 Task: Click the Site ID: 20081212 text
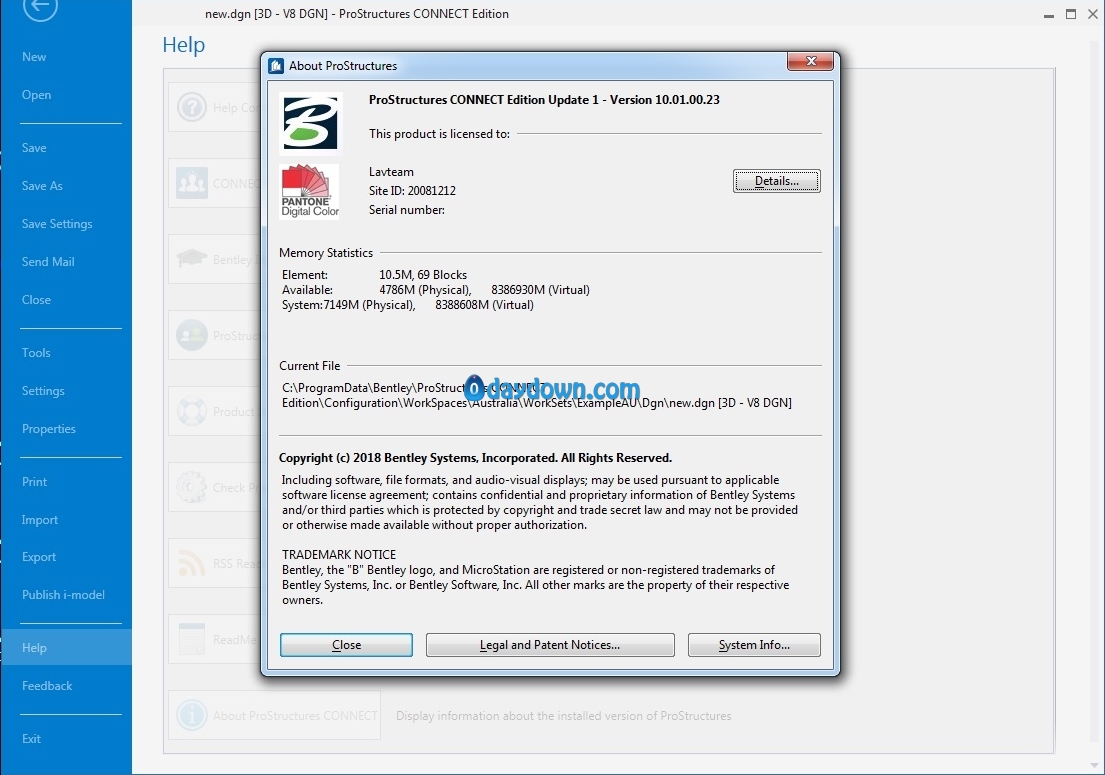[412, 191]
